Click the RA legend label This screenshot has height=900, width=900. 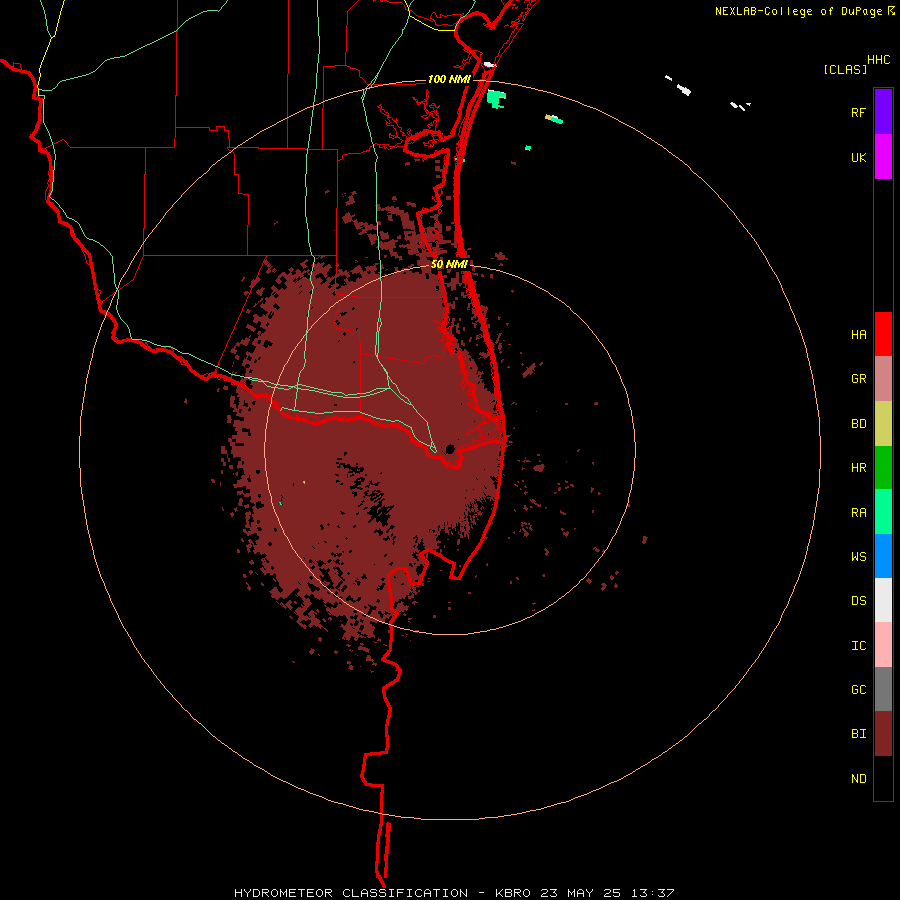(x=858, y=513)
